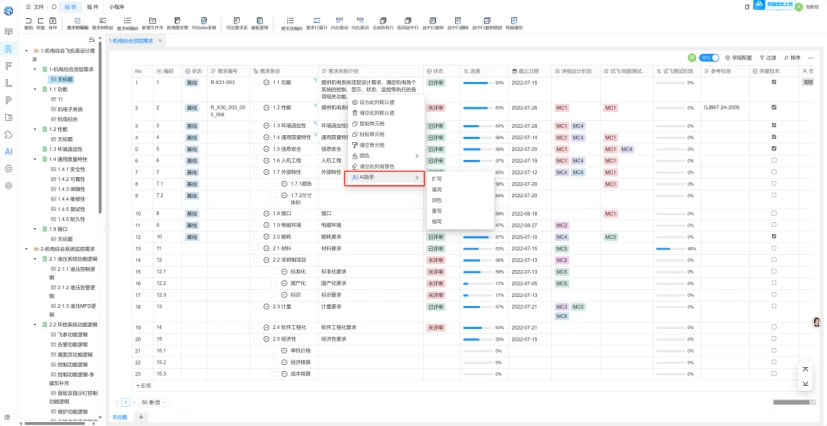Collapse the 2.5 经济性 row in table

[266, 339]
